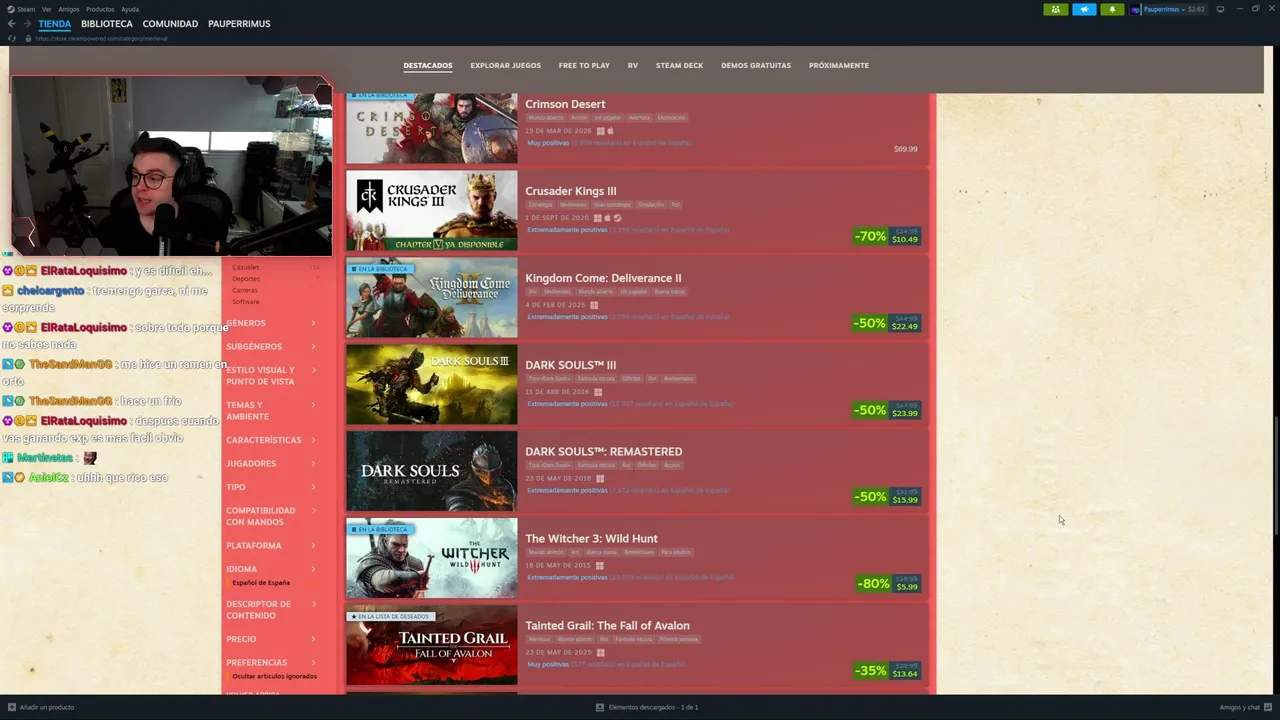1280x720 pixels.
Task: Click the Pauperrimus profile avatar
Action: tap(1136, 9)
